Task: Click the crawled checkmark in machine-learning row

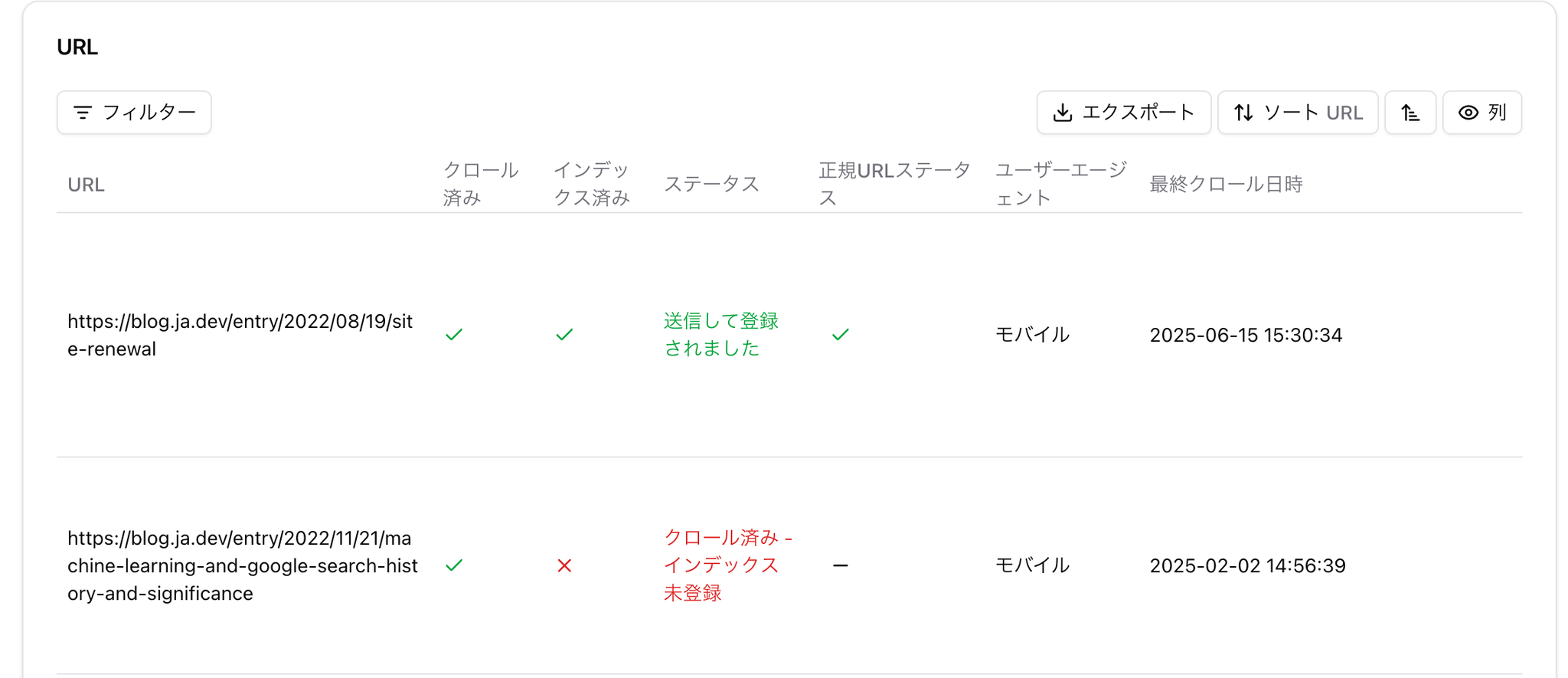Action: [x=454, y=565]
